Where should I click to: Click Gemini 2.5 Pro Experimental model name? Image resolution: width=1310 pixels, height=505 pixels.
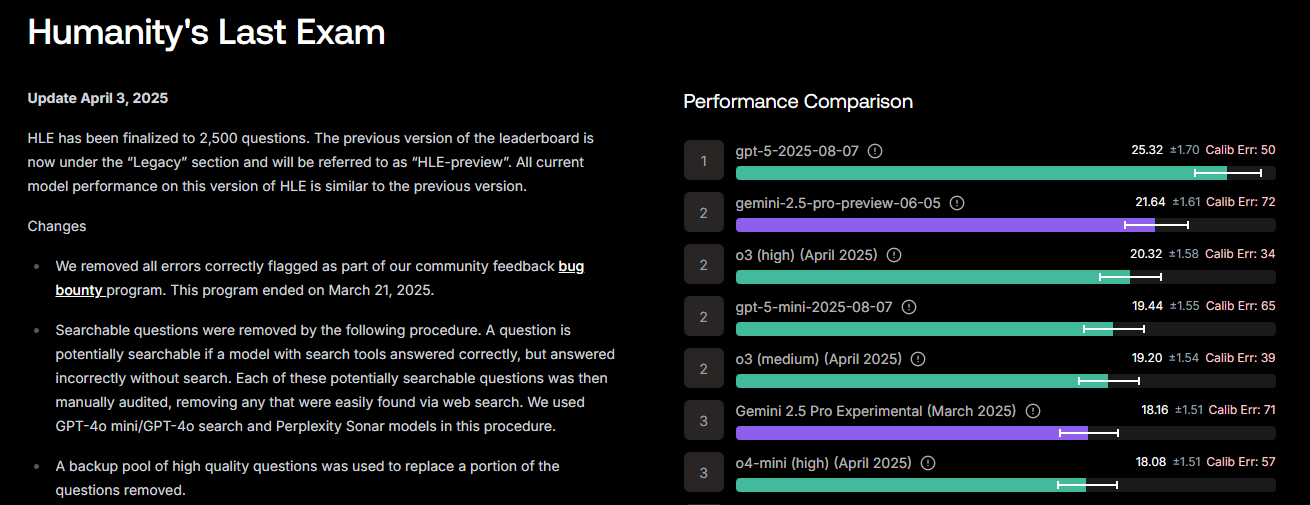tap(875, 411)
